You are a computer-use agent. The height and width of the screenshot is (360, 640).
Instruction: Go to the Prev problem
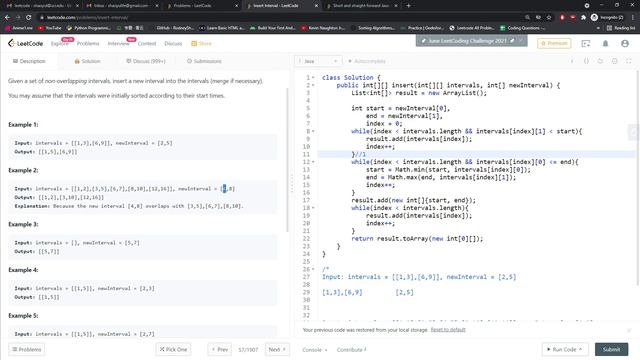coord(220,349)
